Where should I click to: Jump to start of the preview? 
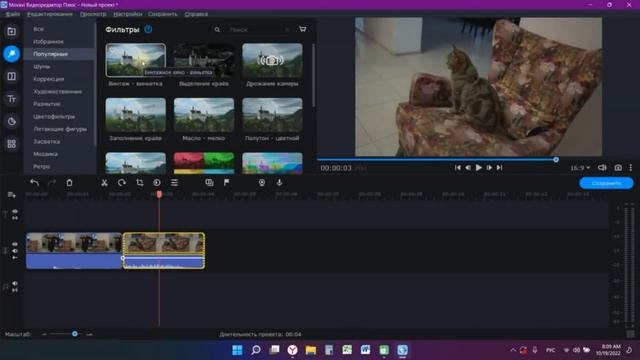(458, 168)
